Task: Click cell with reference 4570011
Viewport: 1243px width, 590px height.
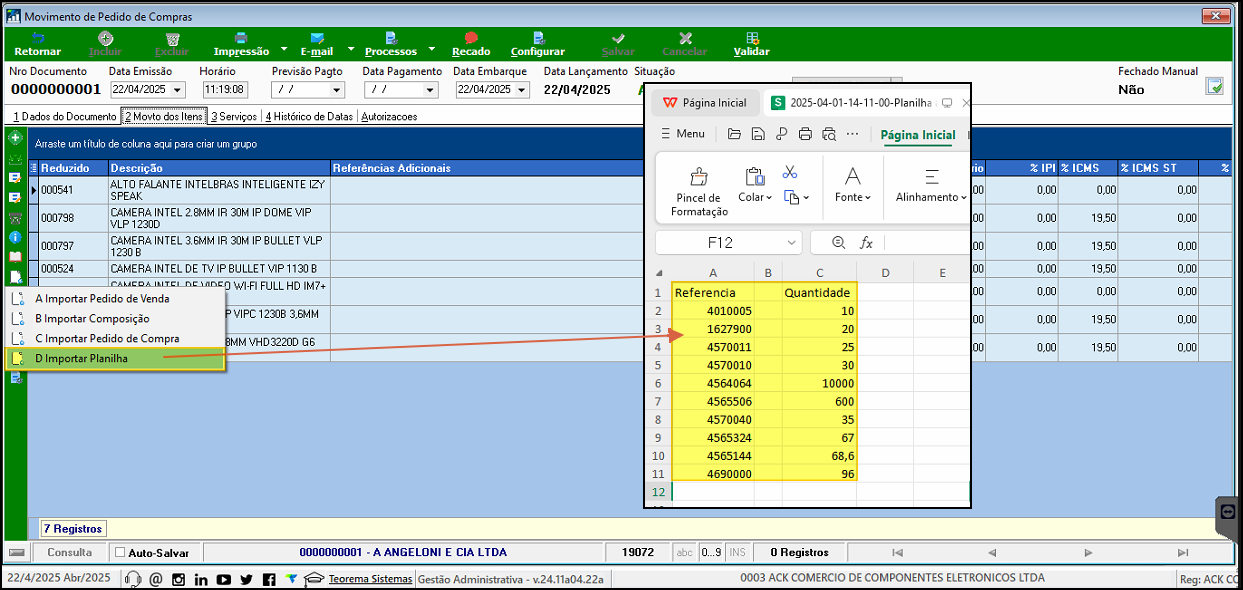Action: click(x=713, y=347)
